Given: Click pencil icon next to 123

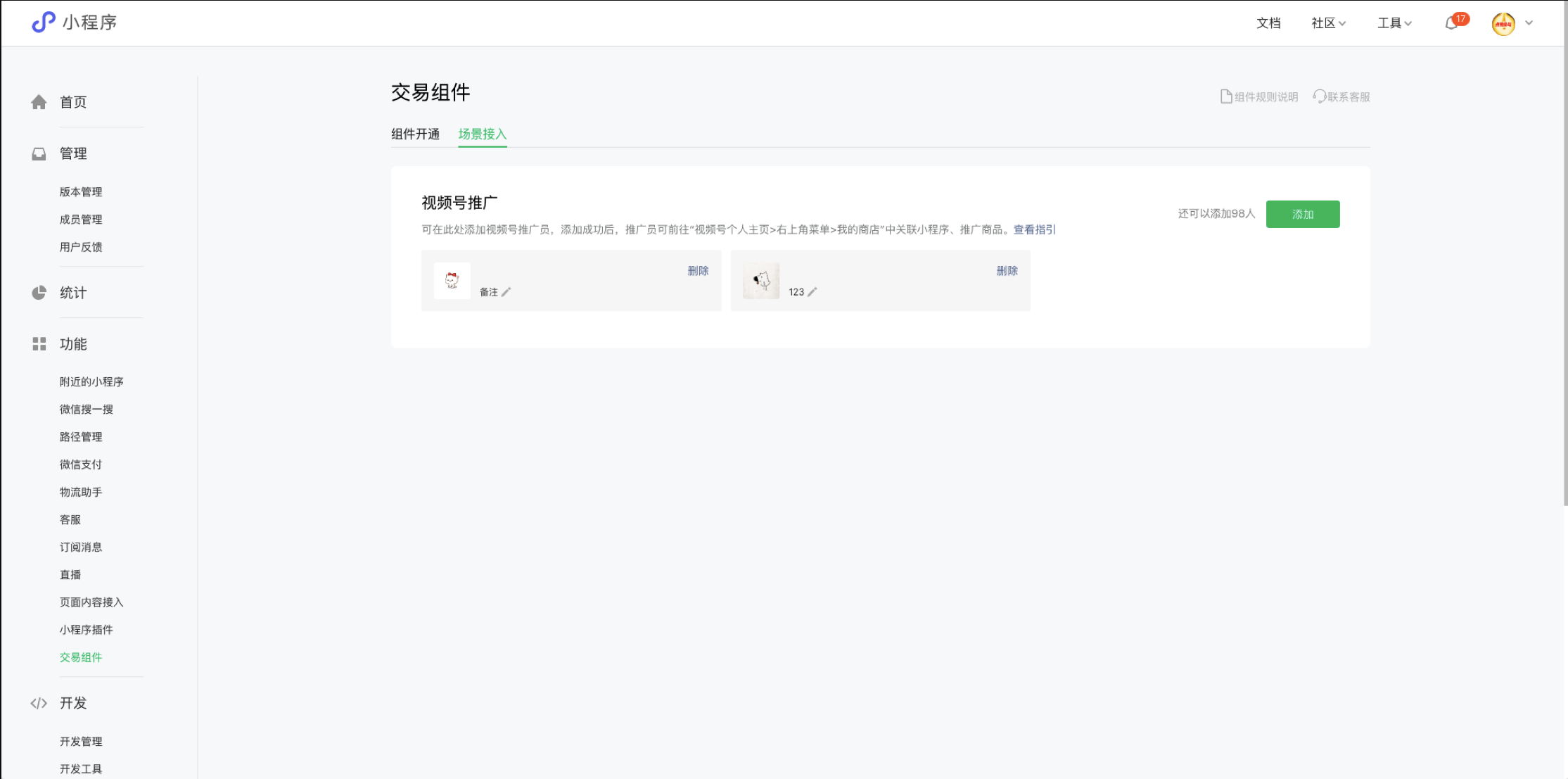Looking at the screenshot, I should click(812, 292).
